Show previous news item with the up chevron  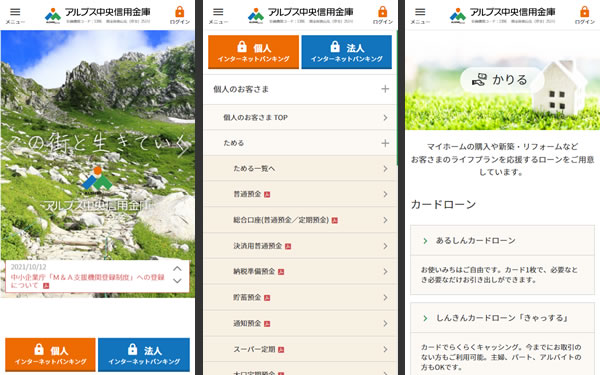(177, 269)
